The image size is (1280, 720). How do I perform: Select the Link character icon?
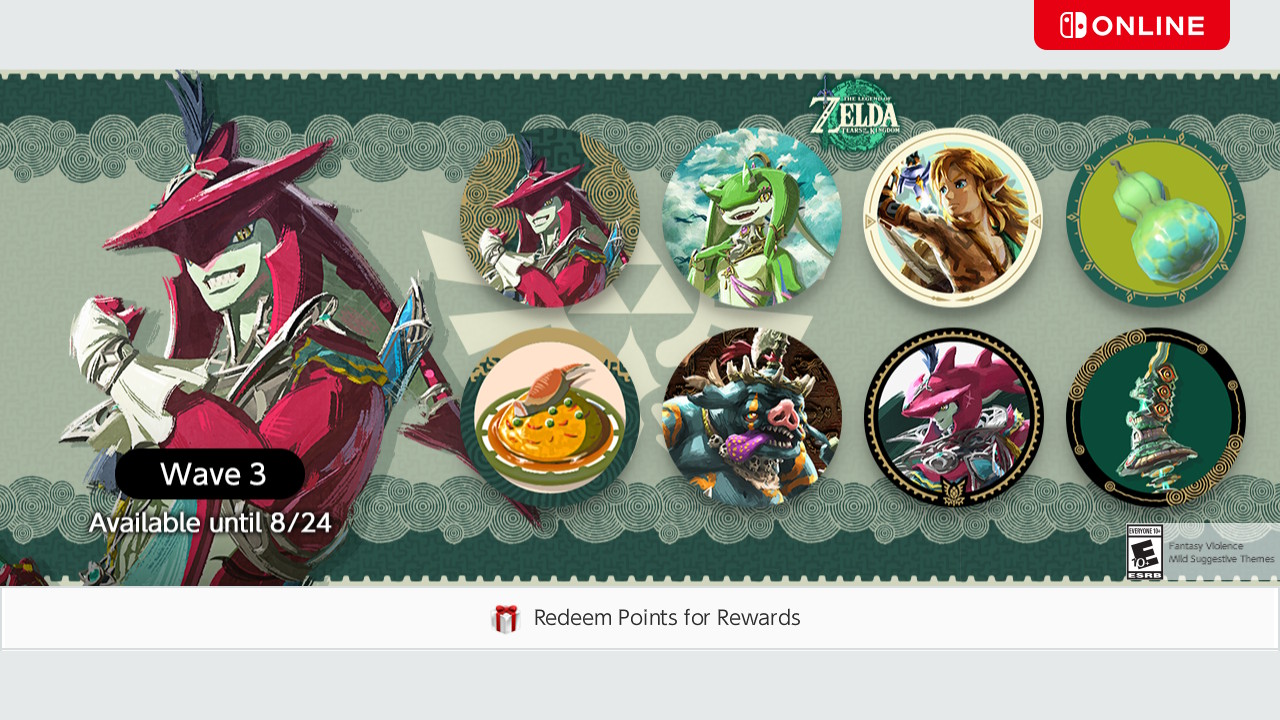click(953, 217)
